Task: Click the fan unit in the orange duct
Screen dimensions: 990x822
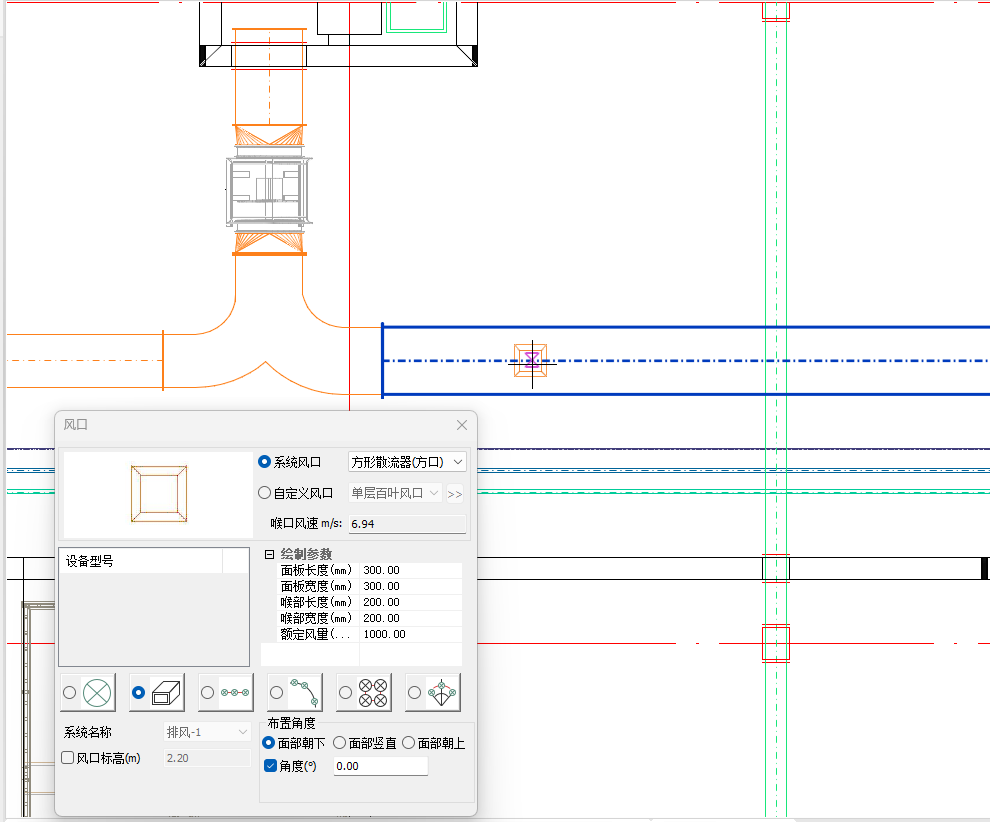Action: pos(268,189)
